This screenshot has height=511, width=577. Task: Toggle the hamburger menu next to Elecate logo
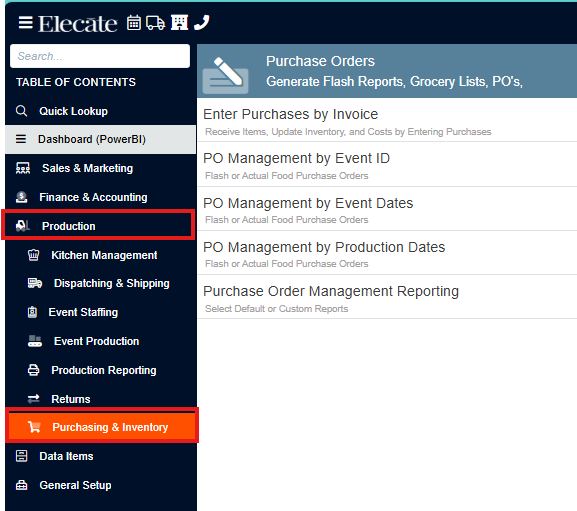[x=25, y=23]
